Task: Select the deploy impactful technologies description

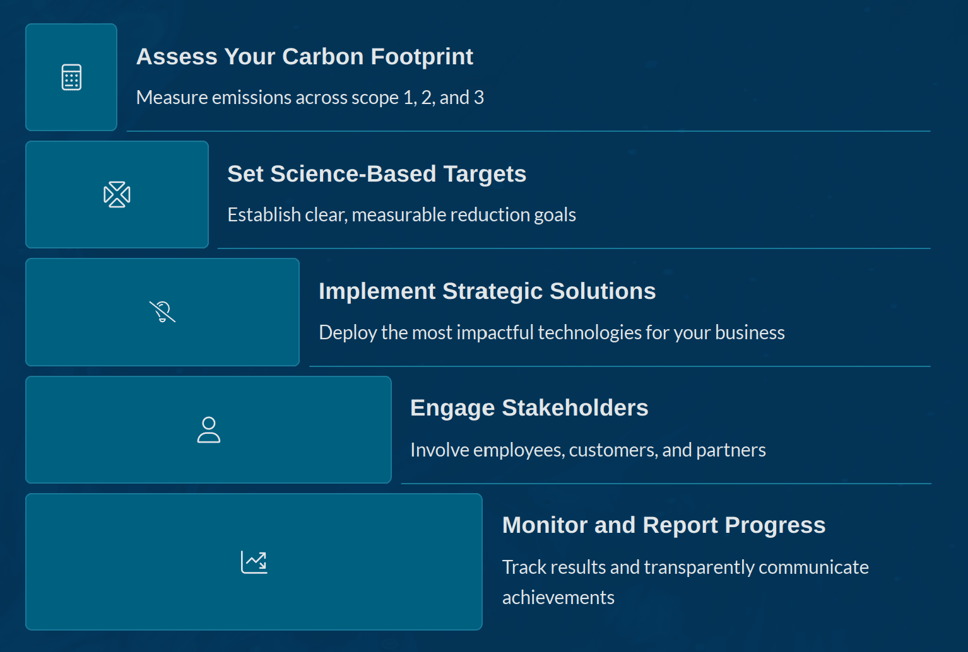Action: (x=550, y=332)
